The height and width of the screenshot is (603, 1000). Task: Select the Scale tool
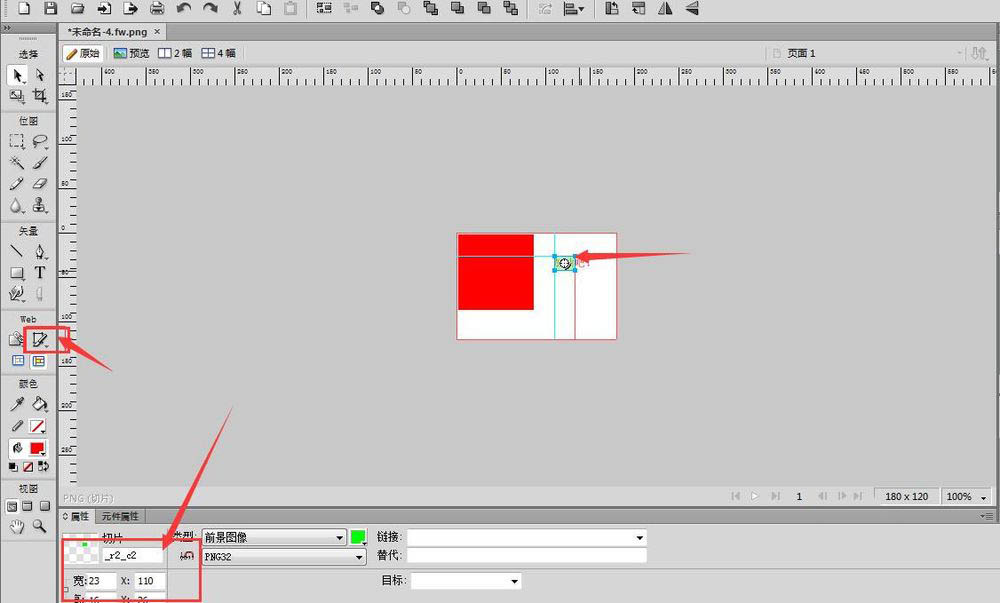pyautogui.click(x=17, y=96)
